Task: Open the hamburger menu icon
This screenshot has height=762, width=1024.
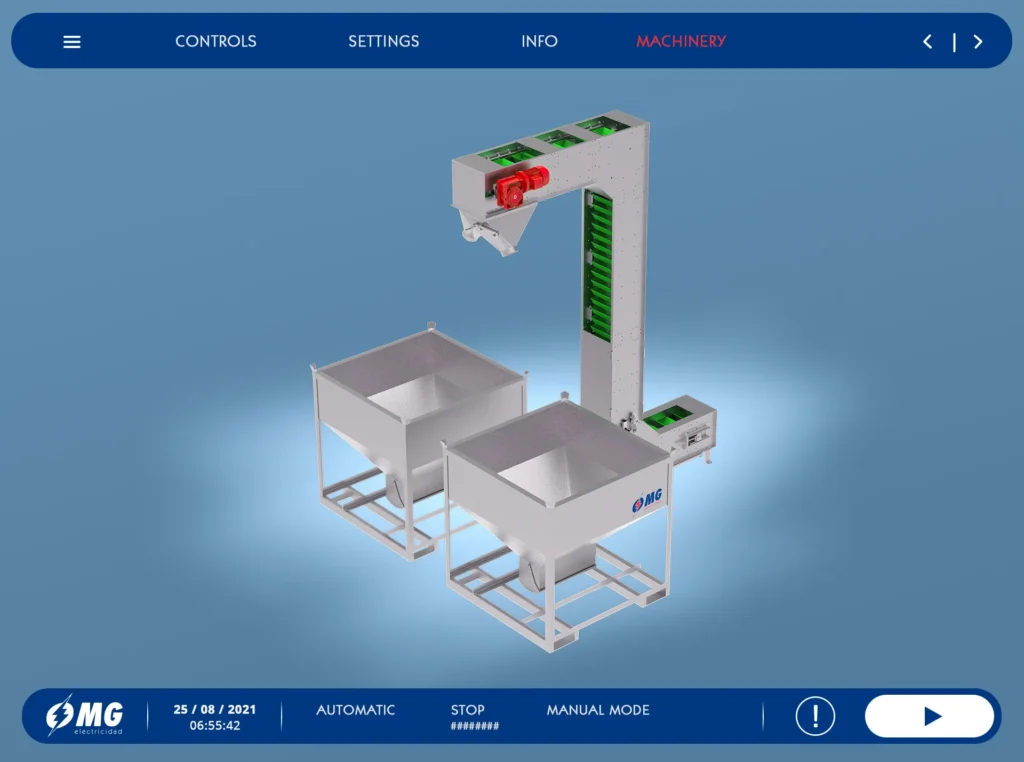Action: tap(72, 42)
